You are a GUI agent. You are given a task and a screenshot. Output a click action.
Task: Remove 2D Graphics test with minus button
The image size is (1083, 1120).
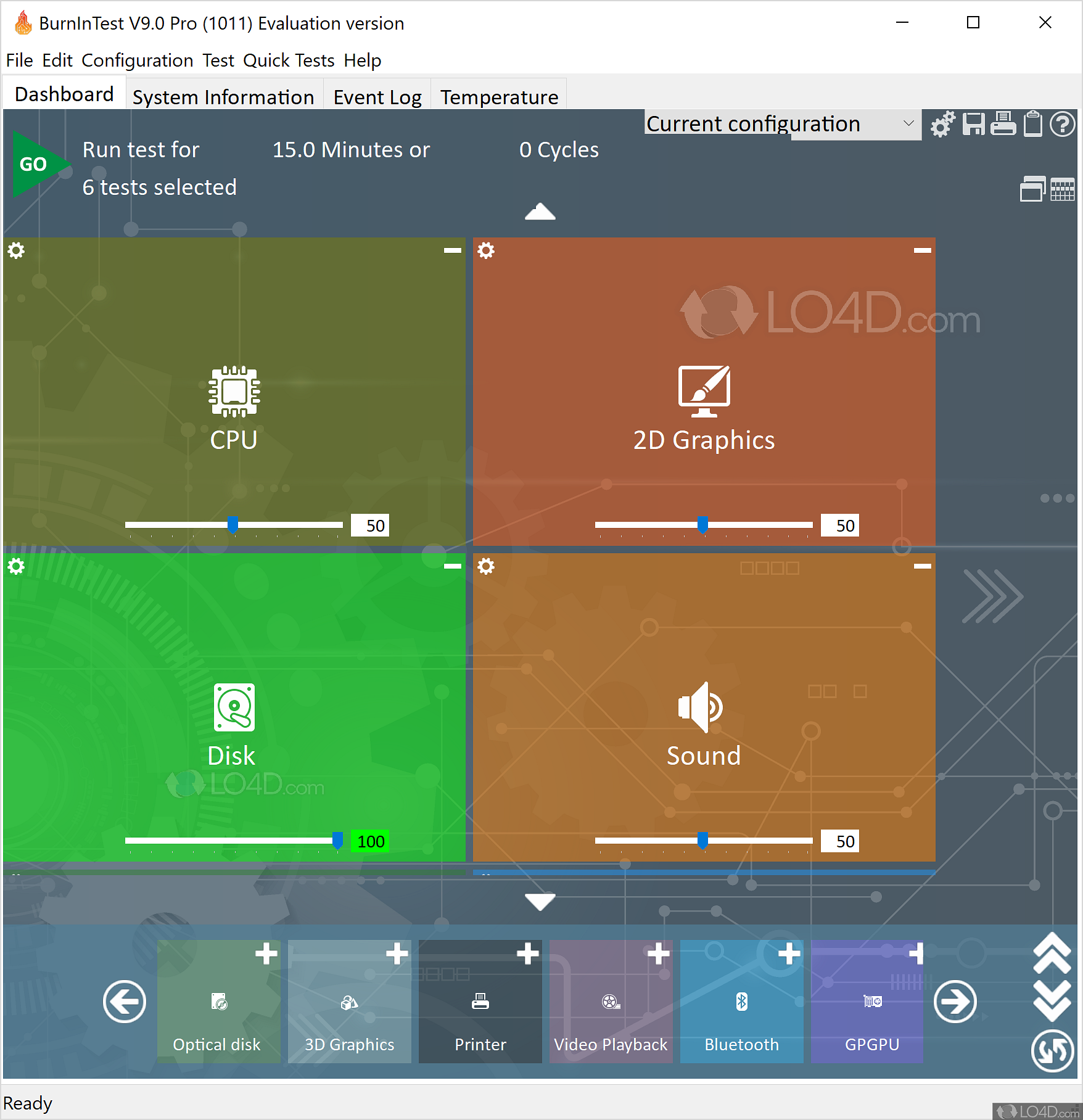click(923, 250)
